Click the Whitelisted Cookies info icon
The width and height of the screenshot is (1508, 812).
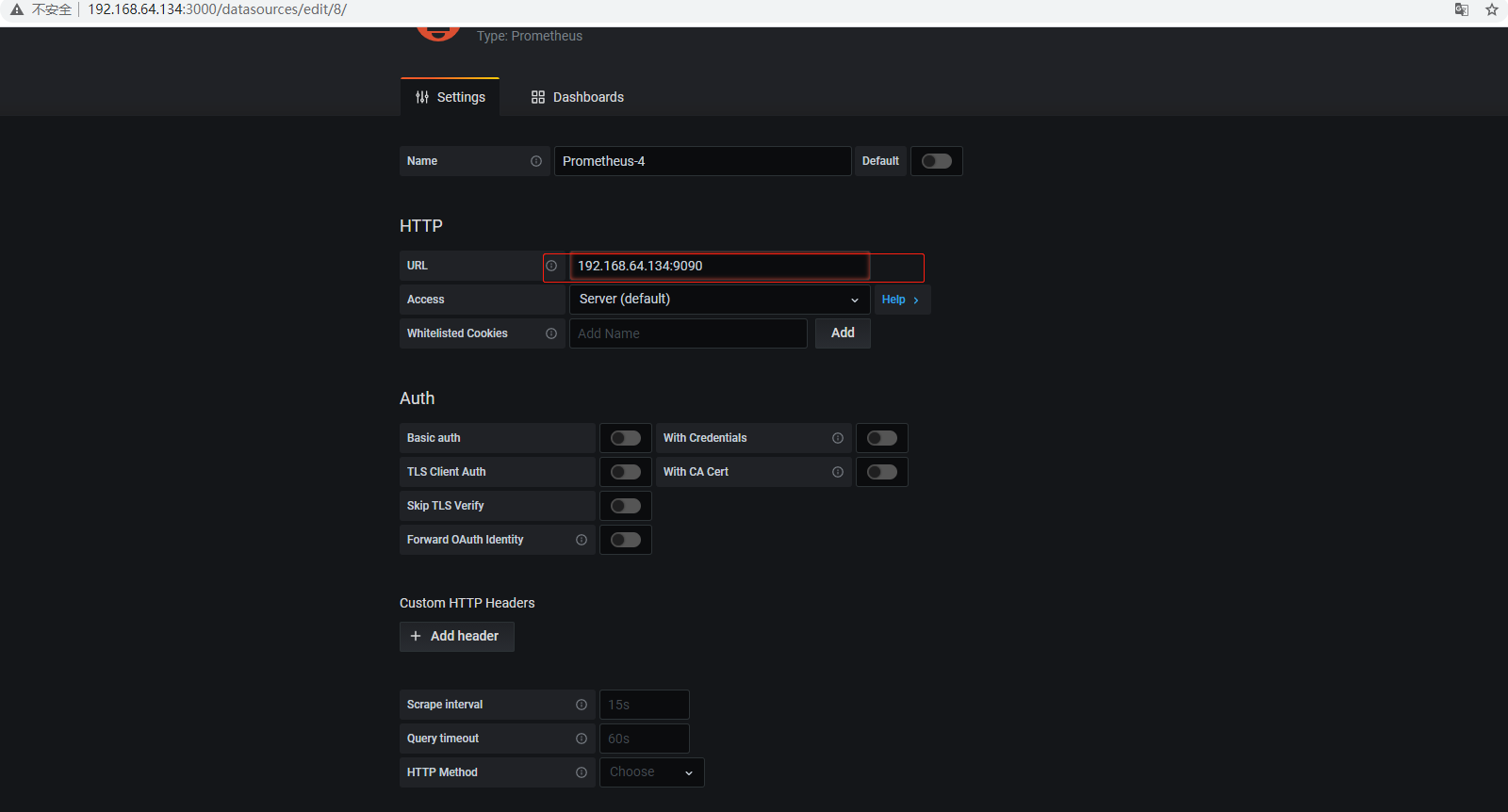(x=551, y=333)
